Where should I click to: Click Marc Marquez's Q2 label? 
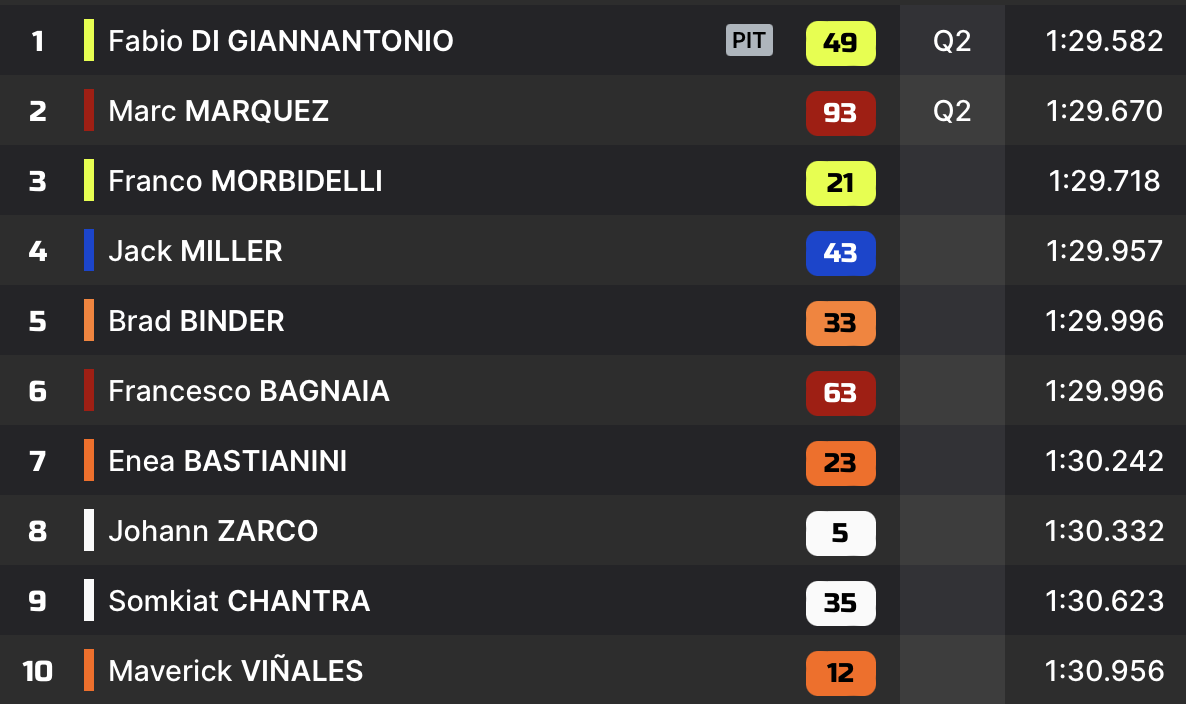[x=951, y=111]
